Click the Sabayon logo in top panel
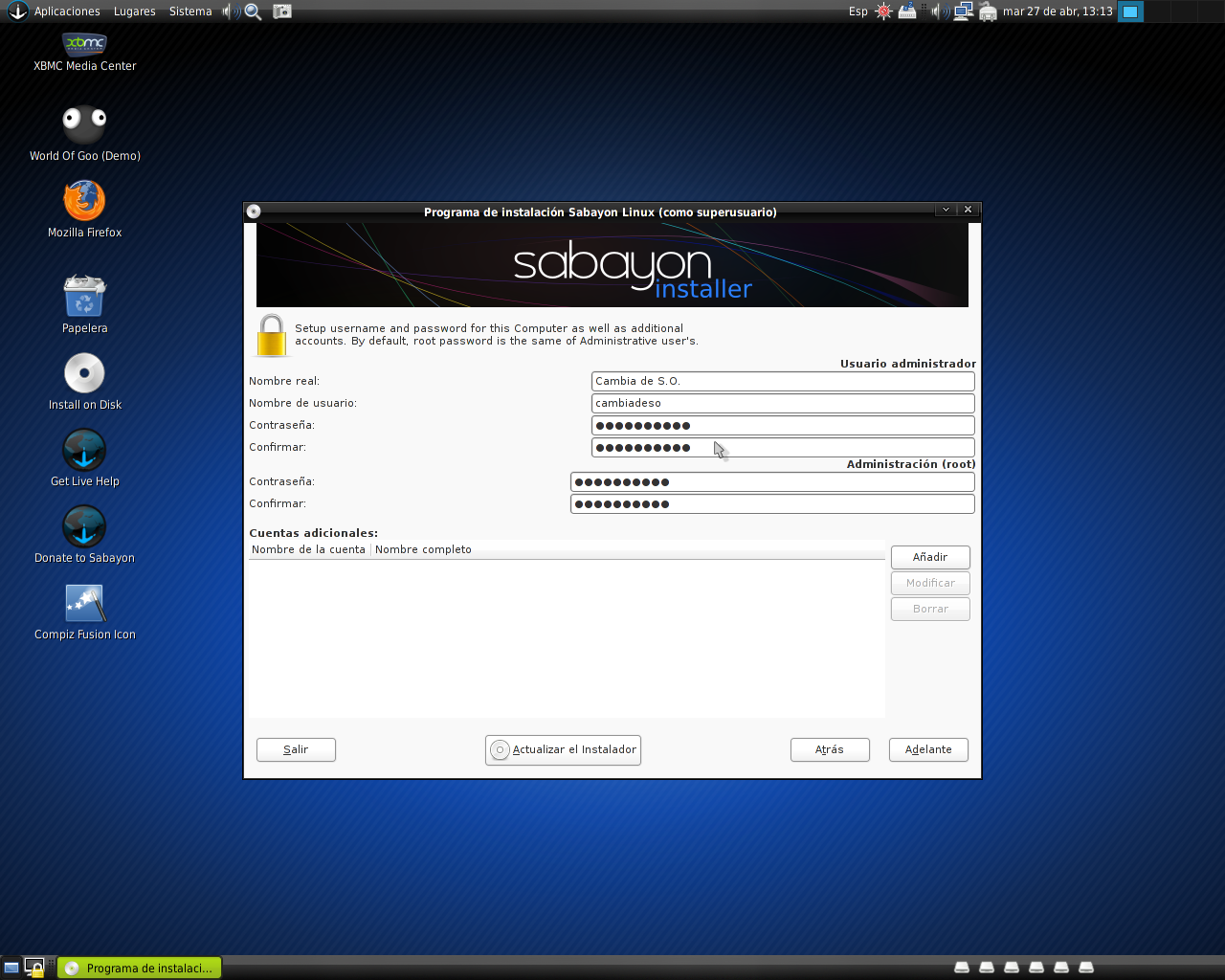Screen dimensions: 1225x980 [x=17, y=11]
